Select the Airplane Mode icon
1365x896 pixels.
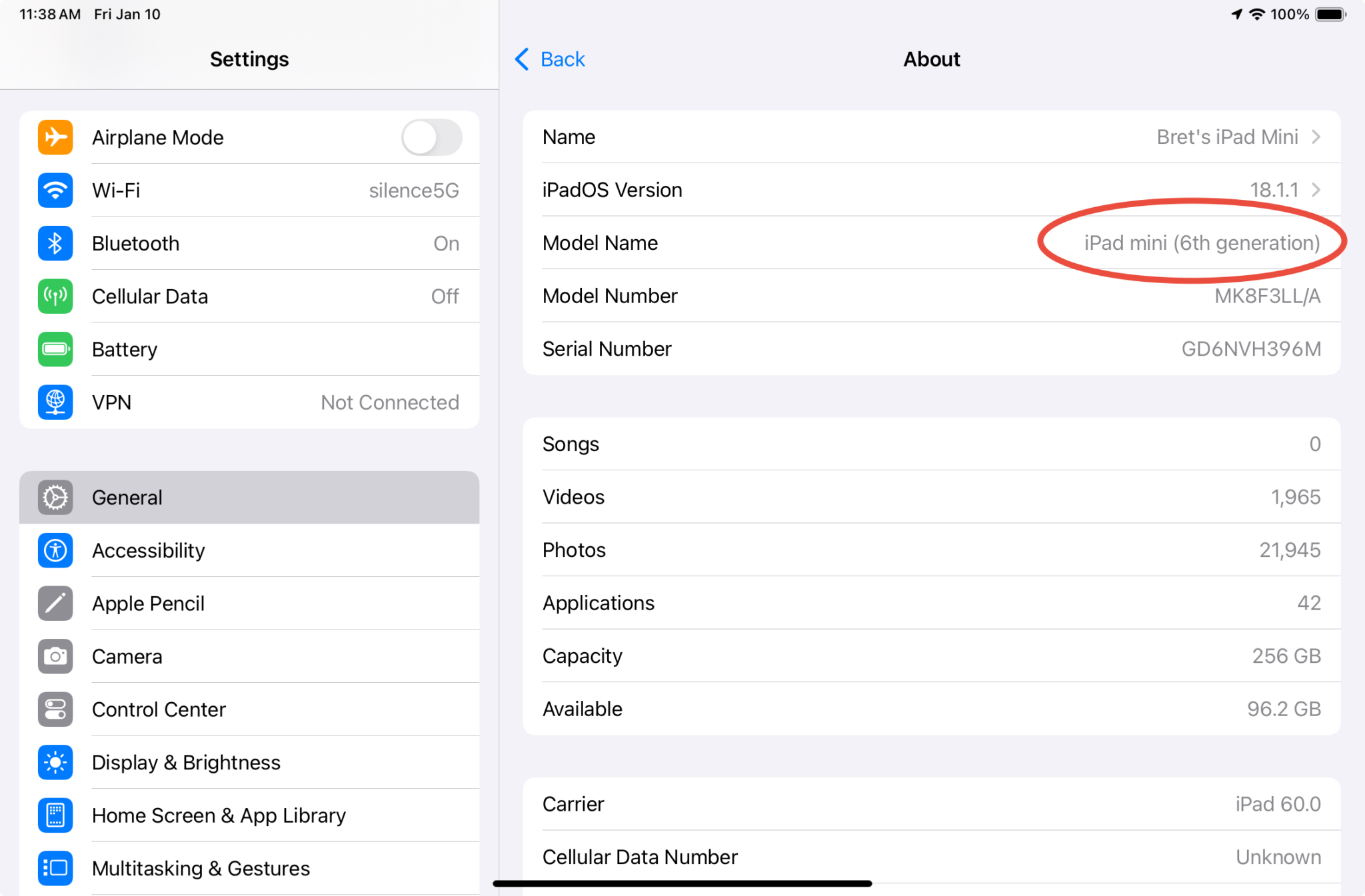55,137
